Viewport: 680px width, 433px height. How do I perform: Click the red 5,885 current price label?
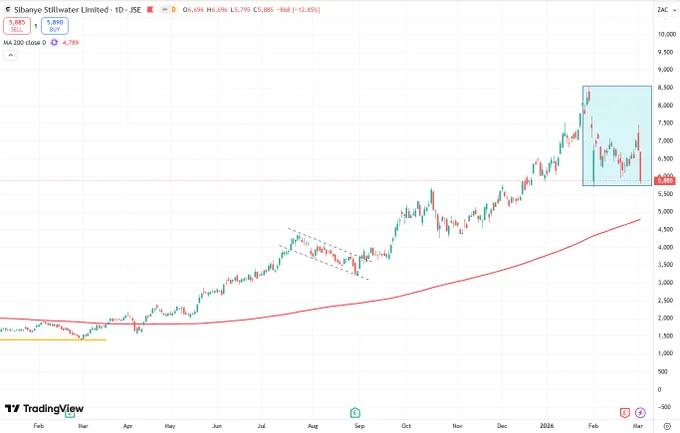pos(666,180)
